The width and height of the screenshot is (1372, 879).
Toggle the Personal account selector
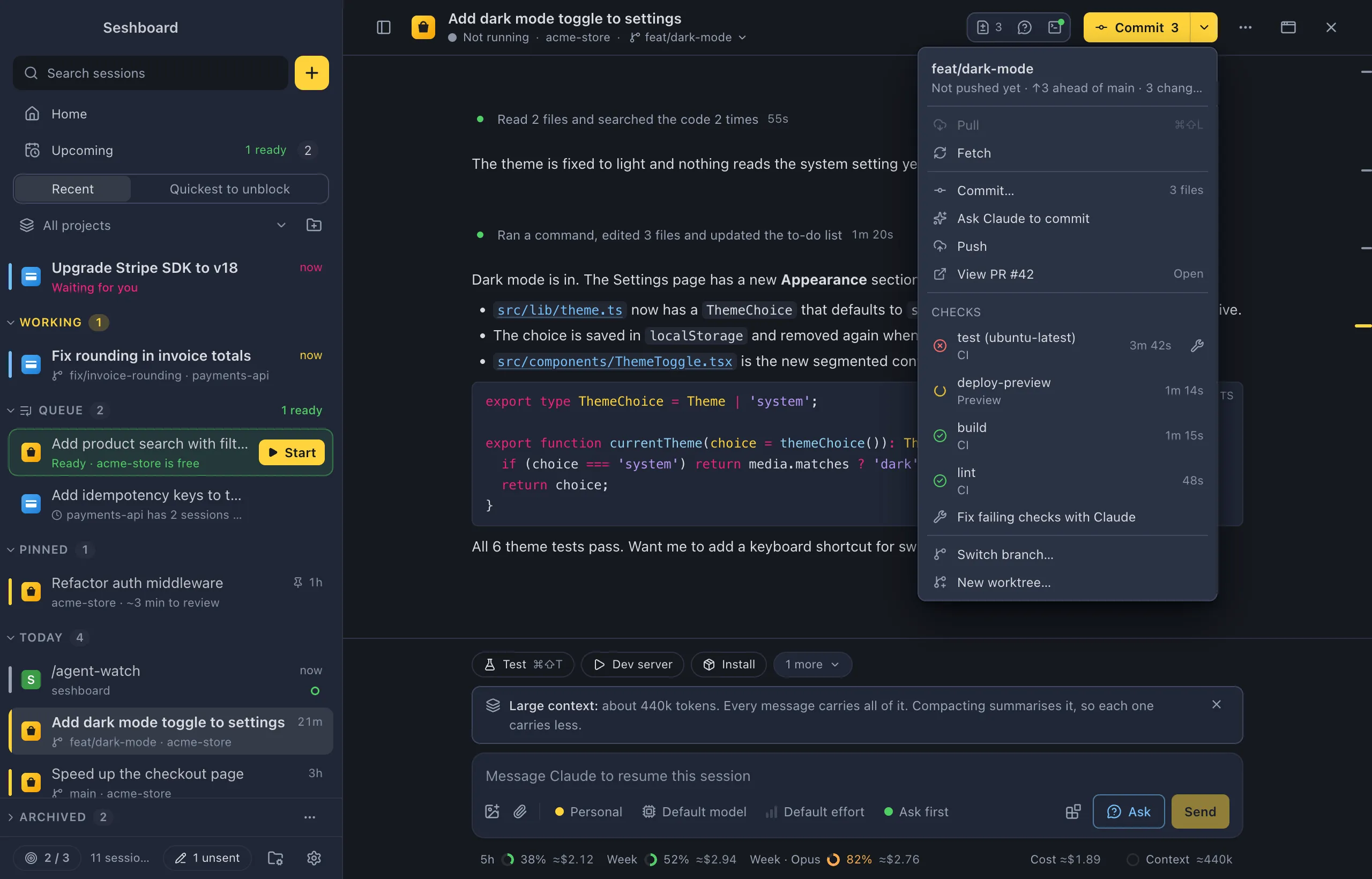click(x=588, y=811)
